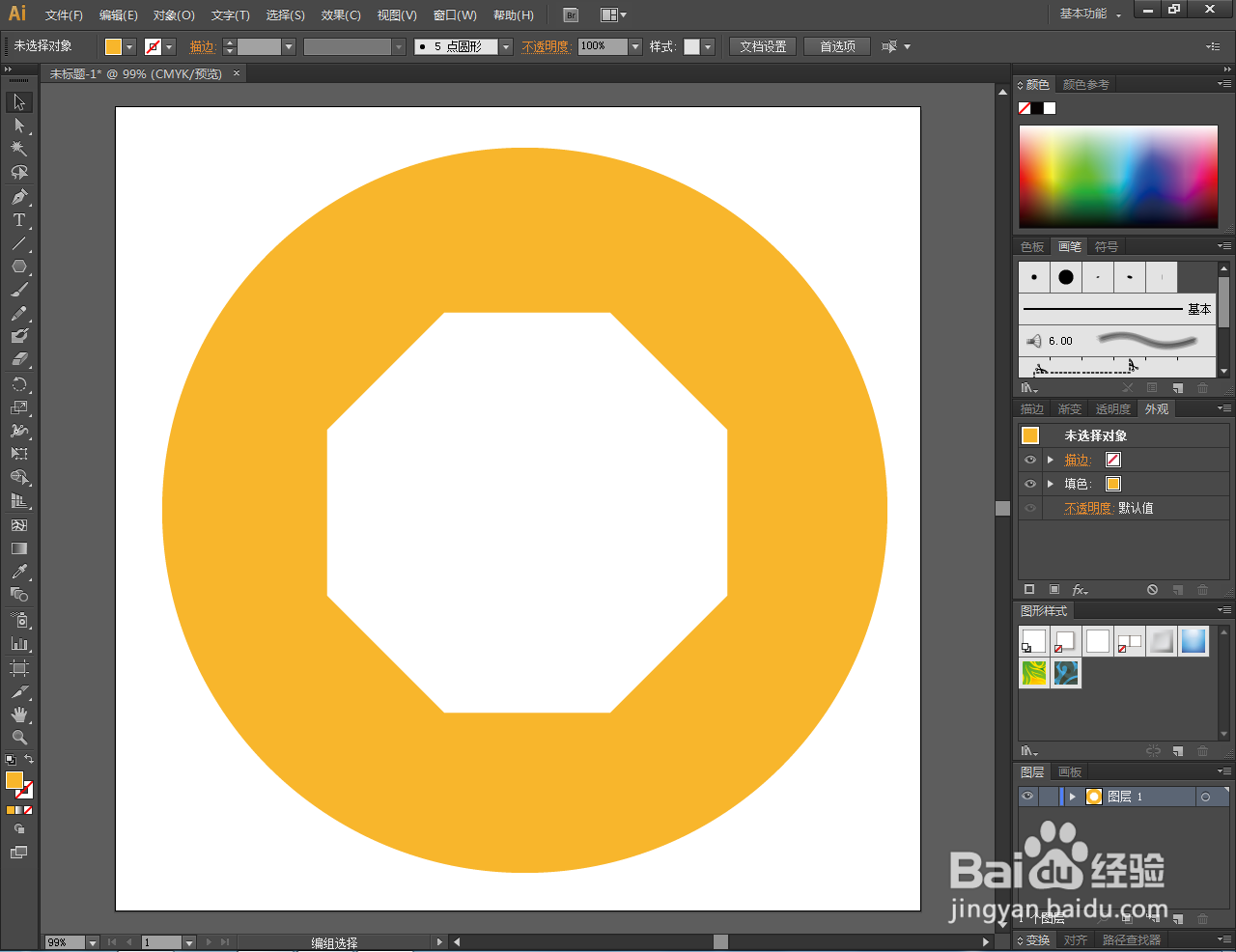Toggle visibility of the stroke appearance row
The height and width of the screenshot is (952, 1236).
click(1030, 460)
